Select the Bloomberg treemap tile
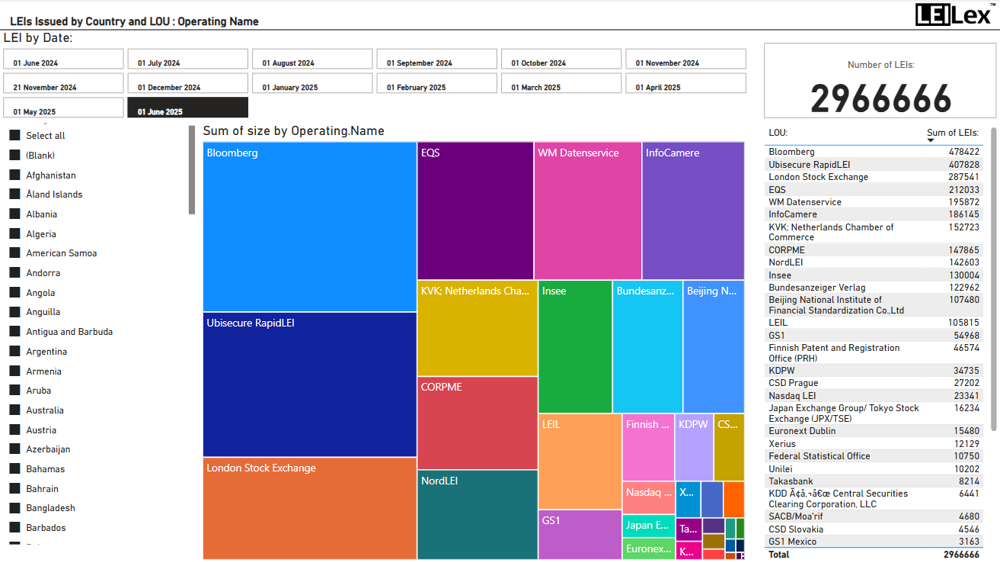The width and height of the screenshot is (1000, 562). (309, 226)
